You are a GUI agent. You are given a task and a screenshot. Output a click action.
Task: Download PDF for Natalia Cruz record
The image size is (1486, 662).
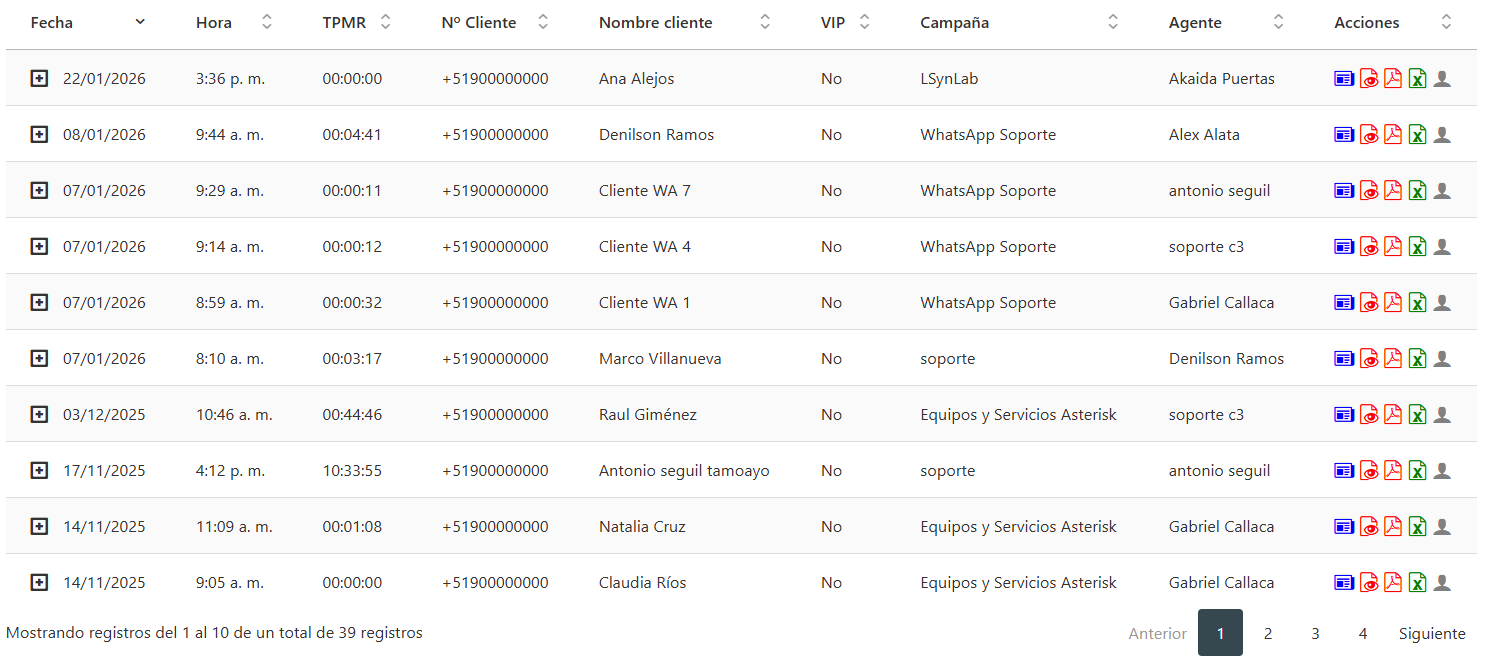[1393, 527]
